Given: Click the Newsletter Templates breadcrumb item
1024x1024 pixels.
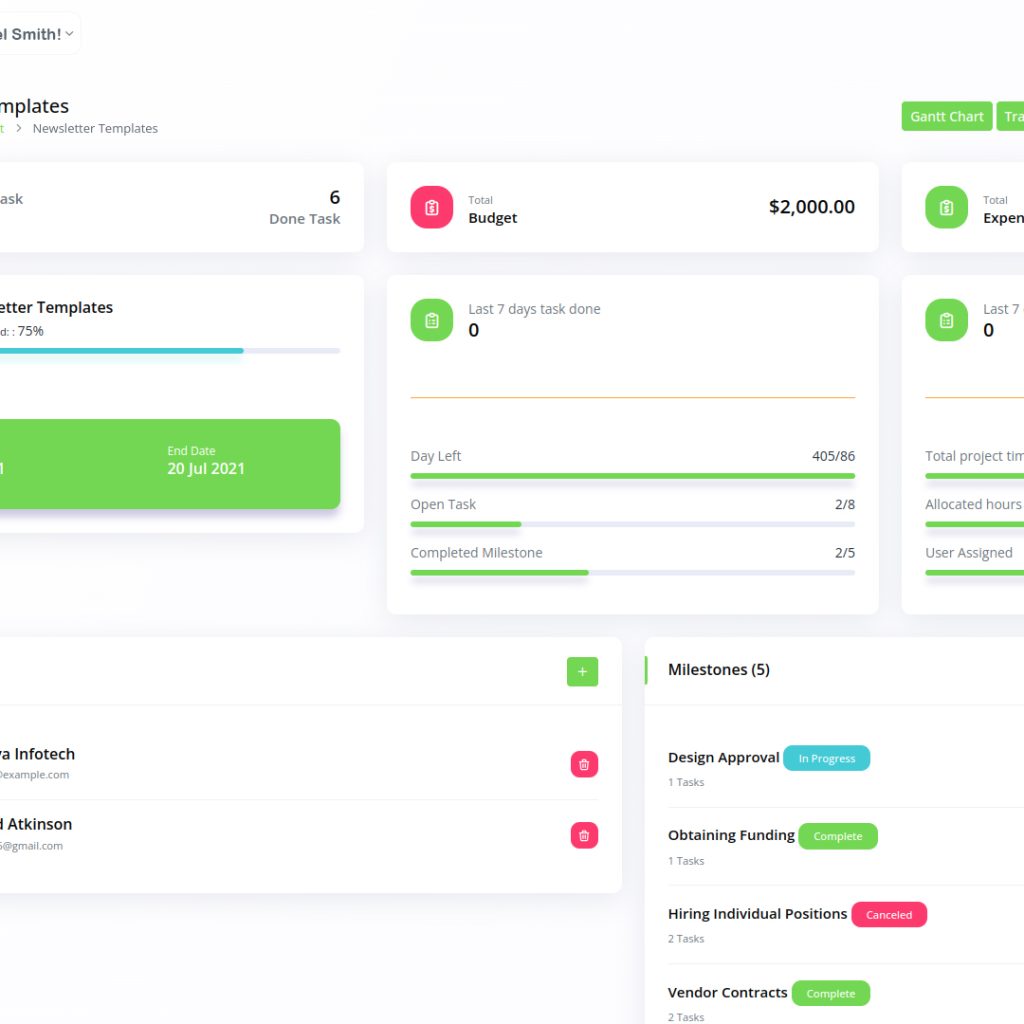Looking at the screenshot, I should (x=95, y=129).
